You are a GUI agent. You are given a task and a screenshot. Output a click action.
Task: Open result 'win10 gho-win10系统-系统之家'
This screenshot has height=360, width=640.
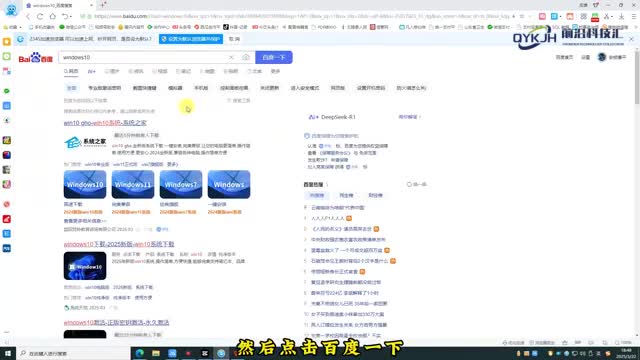[105, 123]
